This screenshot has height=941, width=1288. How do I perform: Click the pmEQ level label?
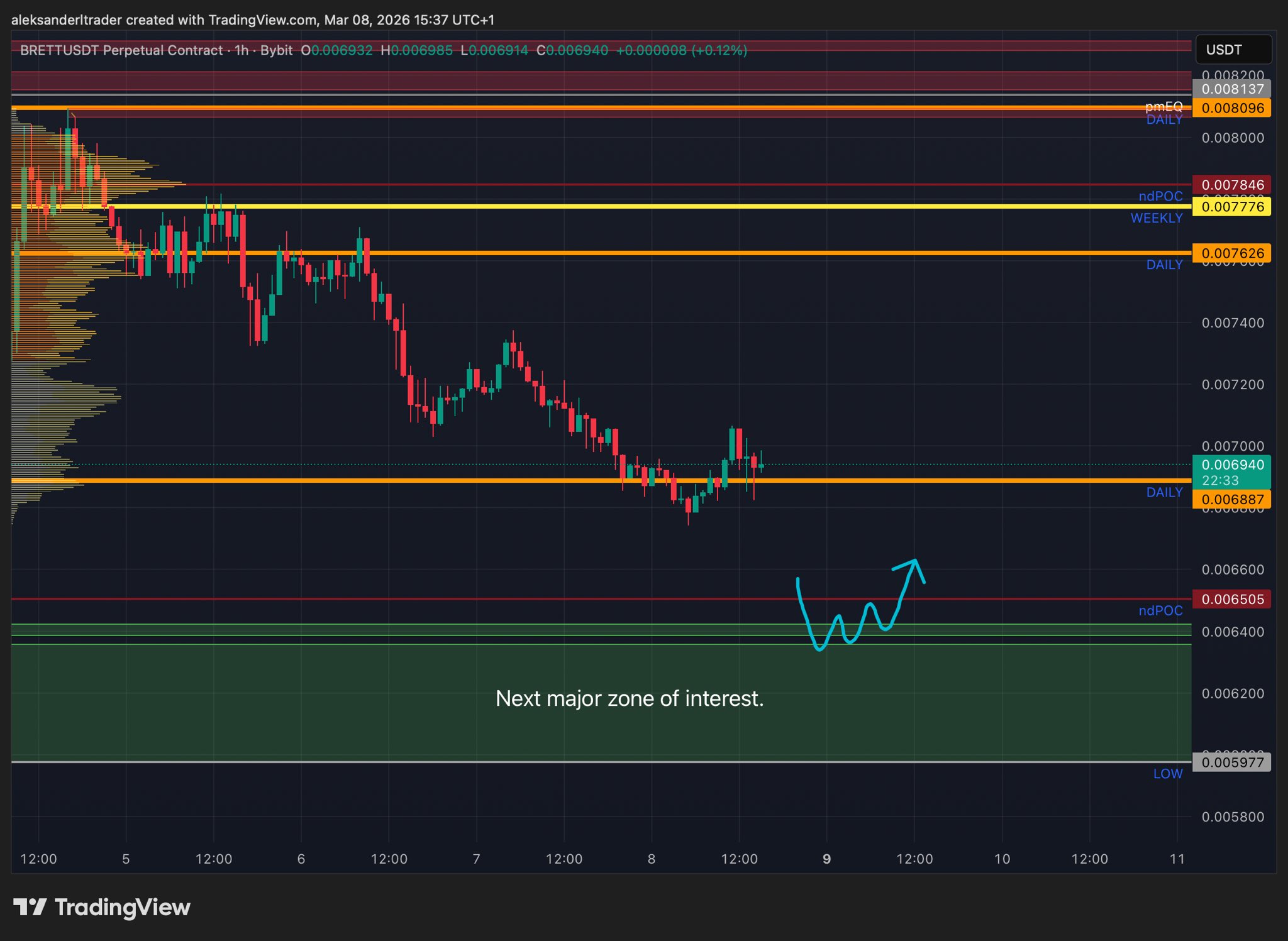[x=1163, y=106]
